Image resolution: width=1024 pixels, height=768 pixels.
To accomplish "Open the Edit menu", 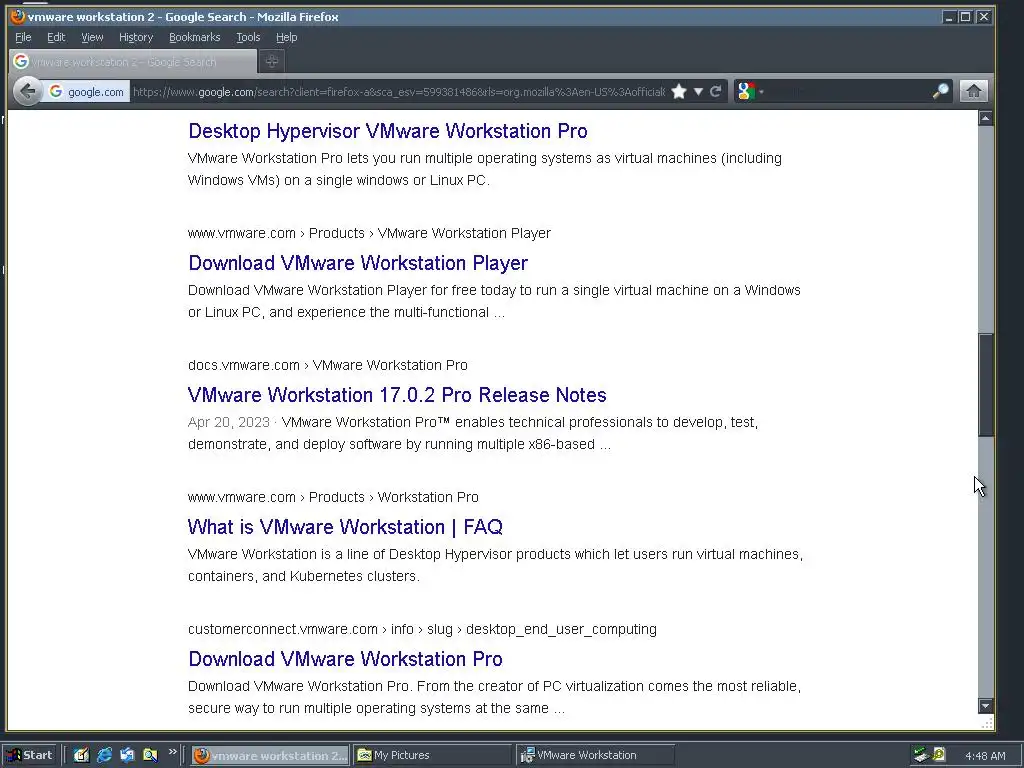I will click(56, 37).
